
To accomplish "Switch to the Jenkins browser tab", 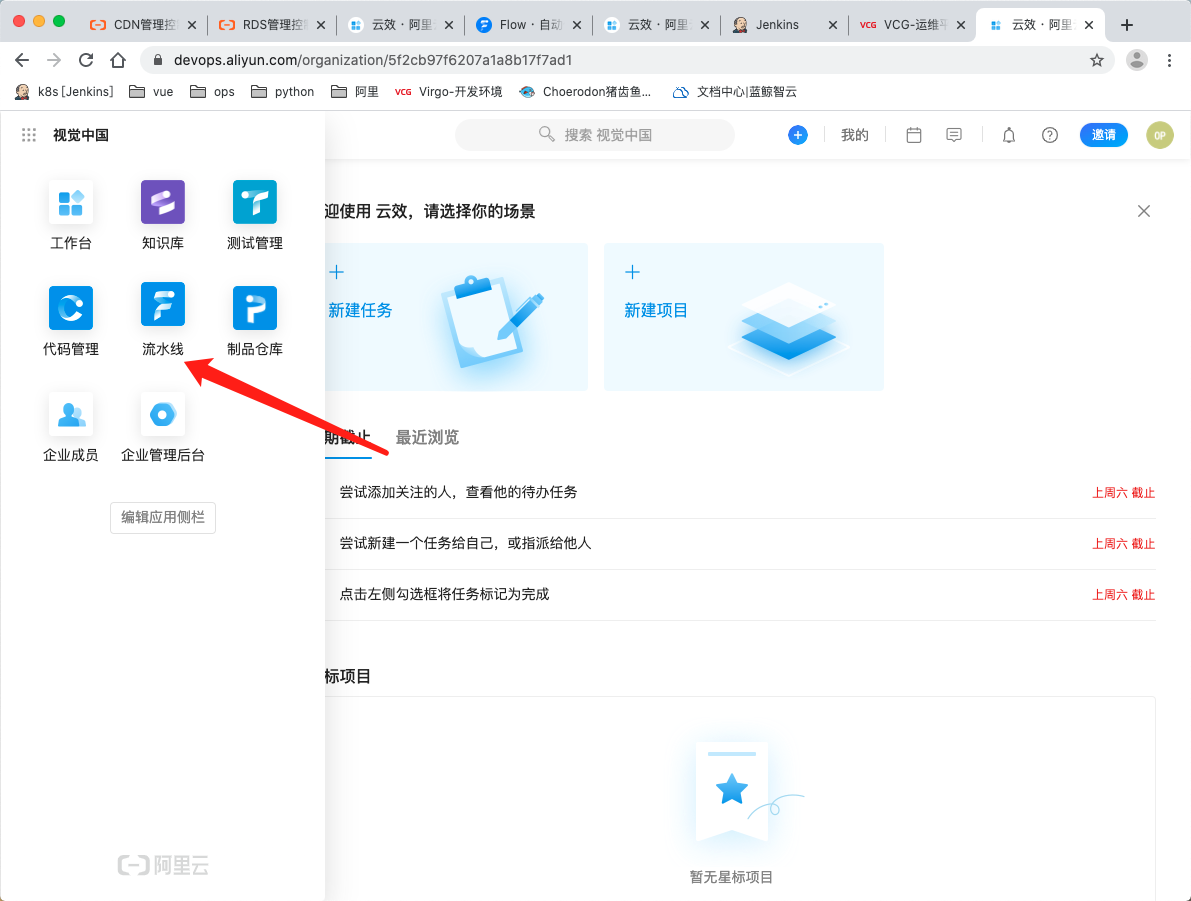I will click(x=784, y=25).
